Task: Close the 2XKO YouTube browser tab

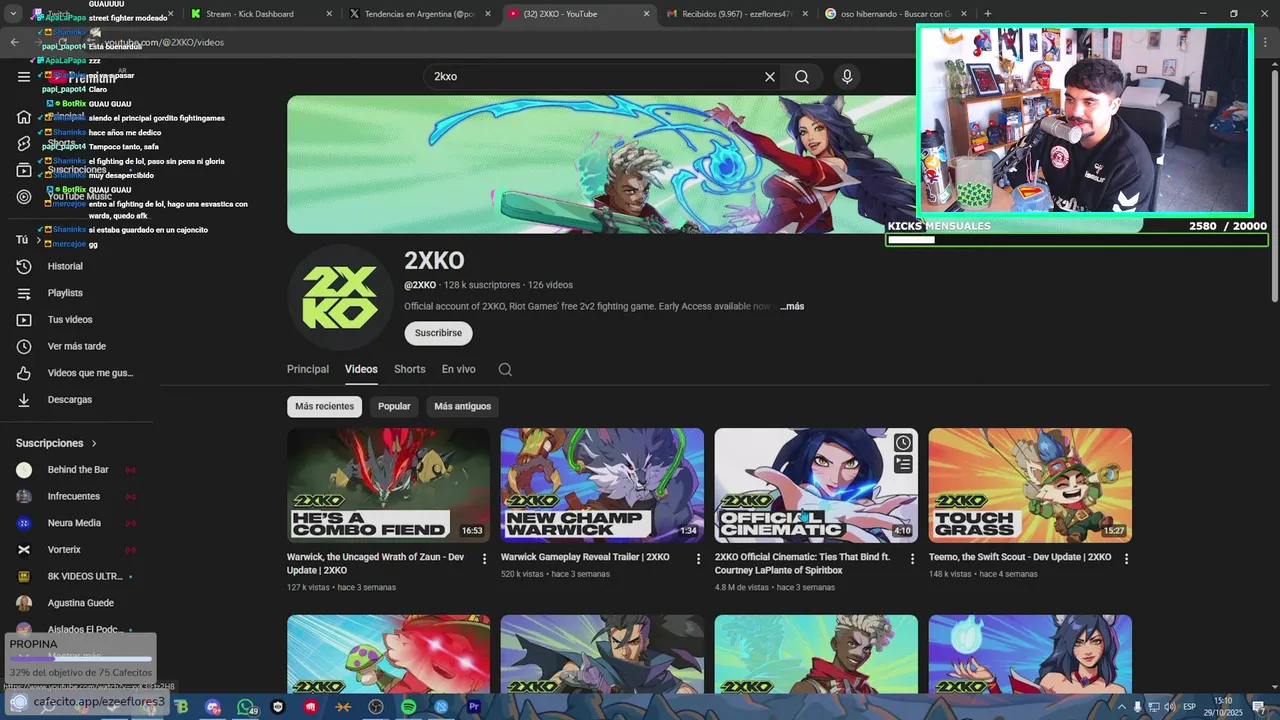Action: click(x=646, y=14)
